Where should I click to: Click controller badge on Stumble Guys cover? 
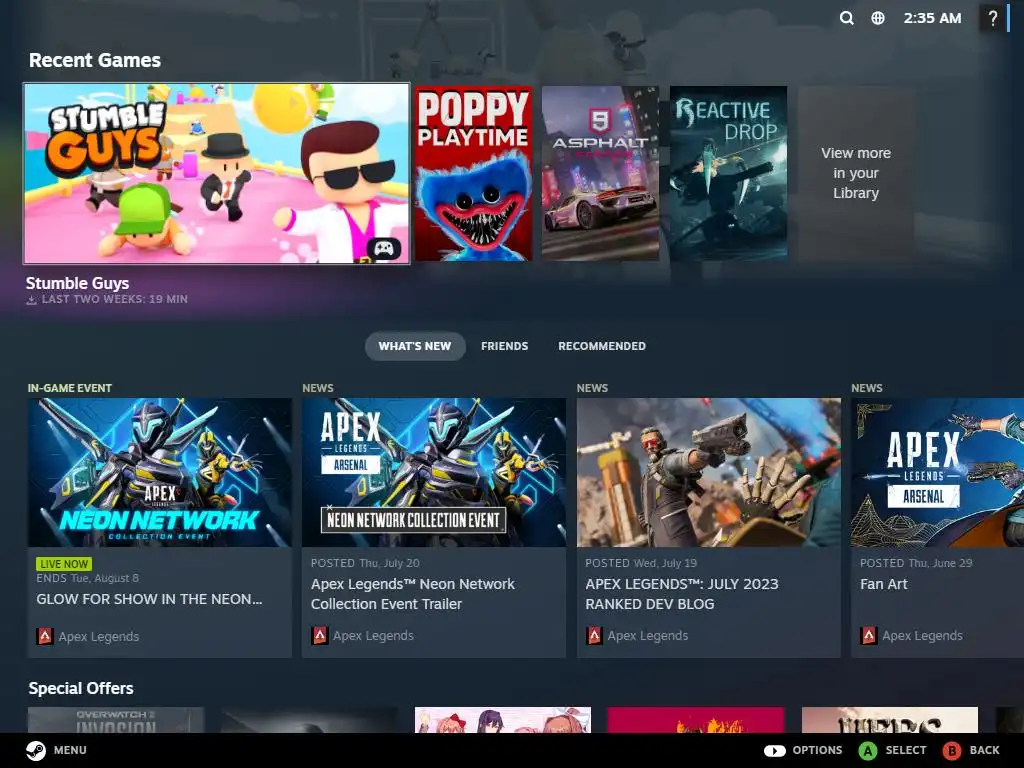tap(383, 248)
